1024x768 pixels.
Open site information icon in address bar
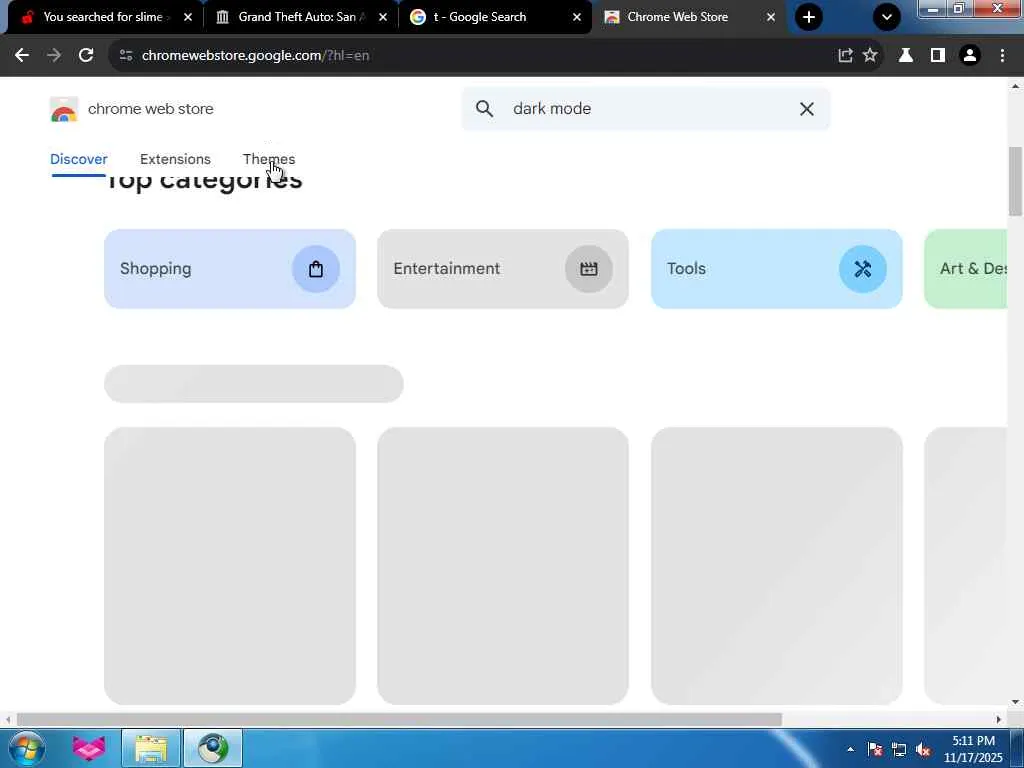(126, 56)
